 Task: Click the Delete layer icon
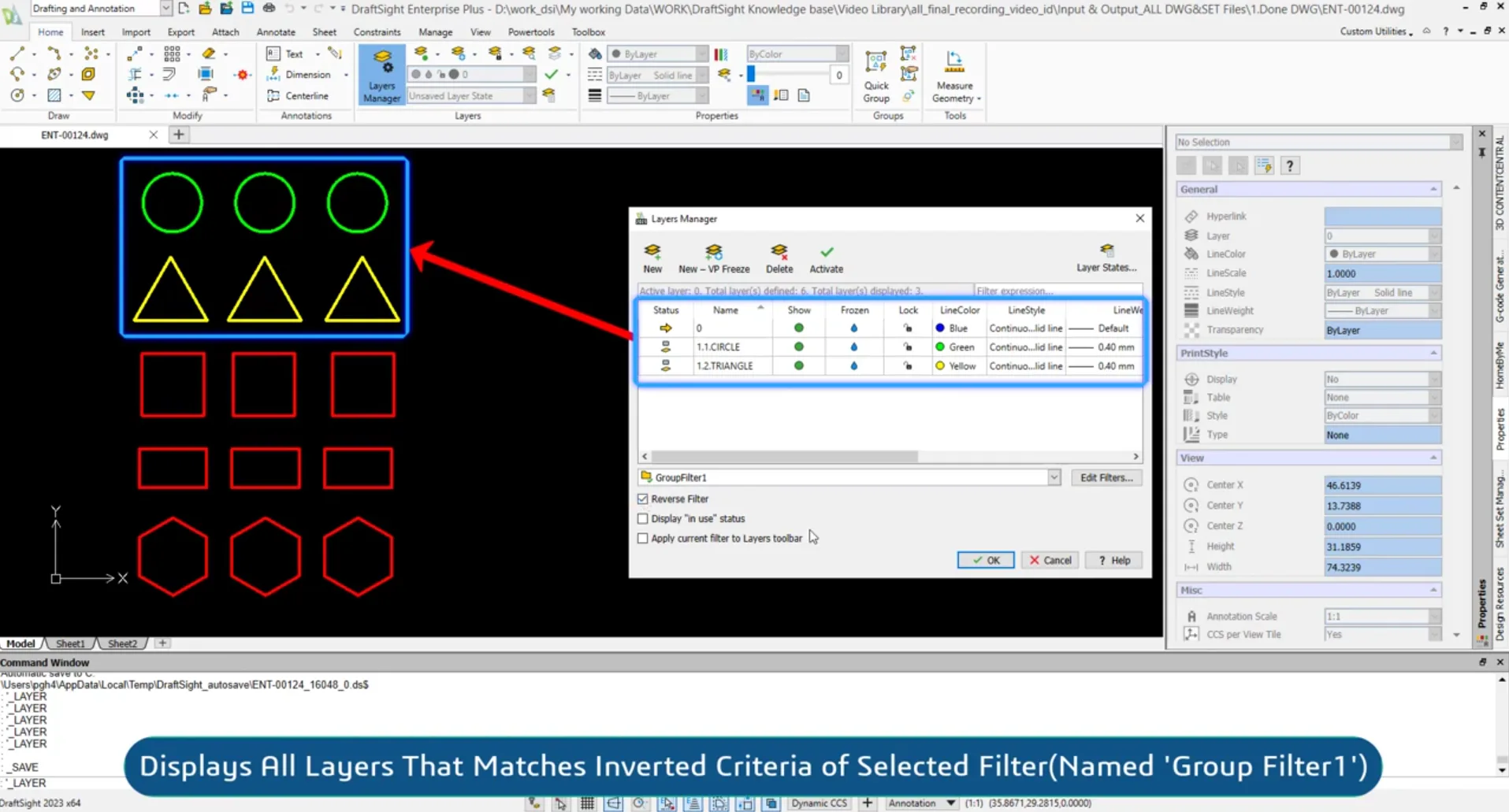(779, 258)
